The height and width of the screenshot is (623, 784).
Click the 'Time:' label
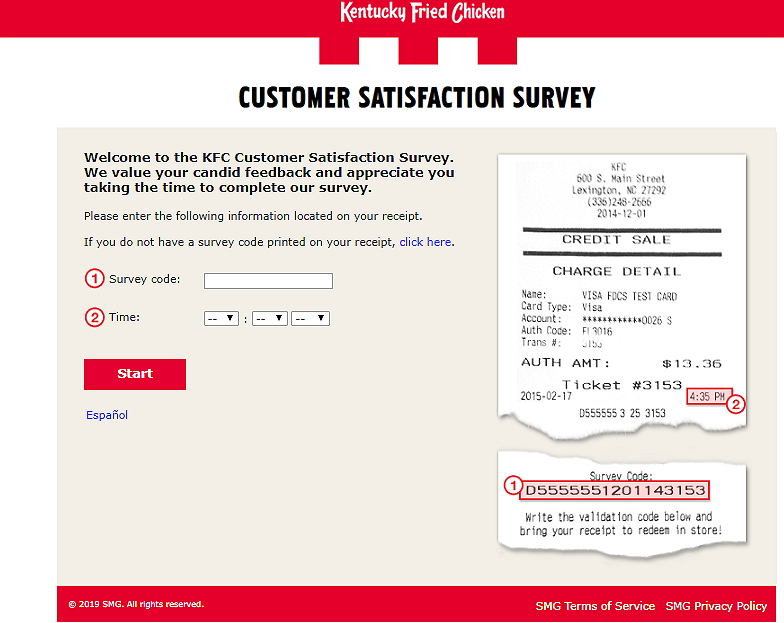124,317
